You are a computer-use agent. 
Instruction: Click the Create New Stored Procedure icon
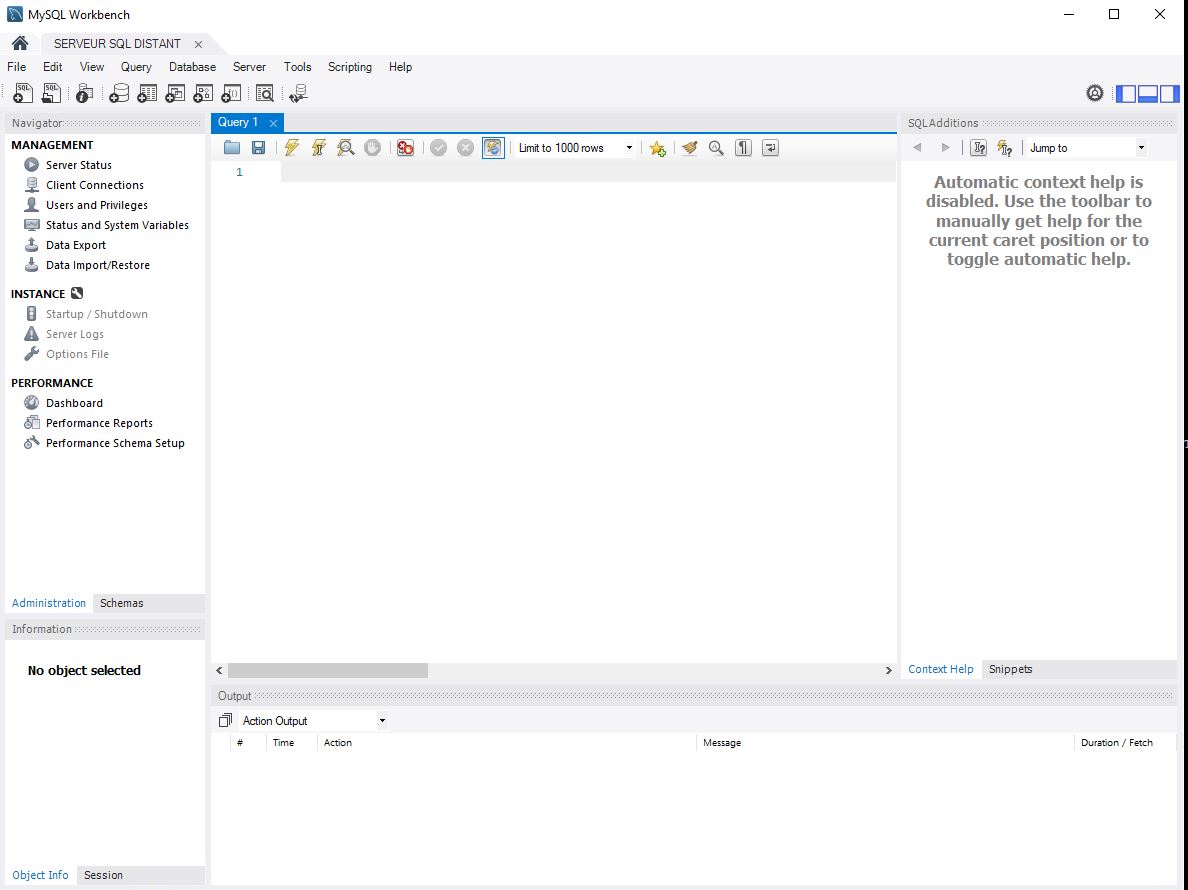click(203, 92)
